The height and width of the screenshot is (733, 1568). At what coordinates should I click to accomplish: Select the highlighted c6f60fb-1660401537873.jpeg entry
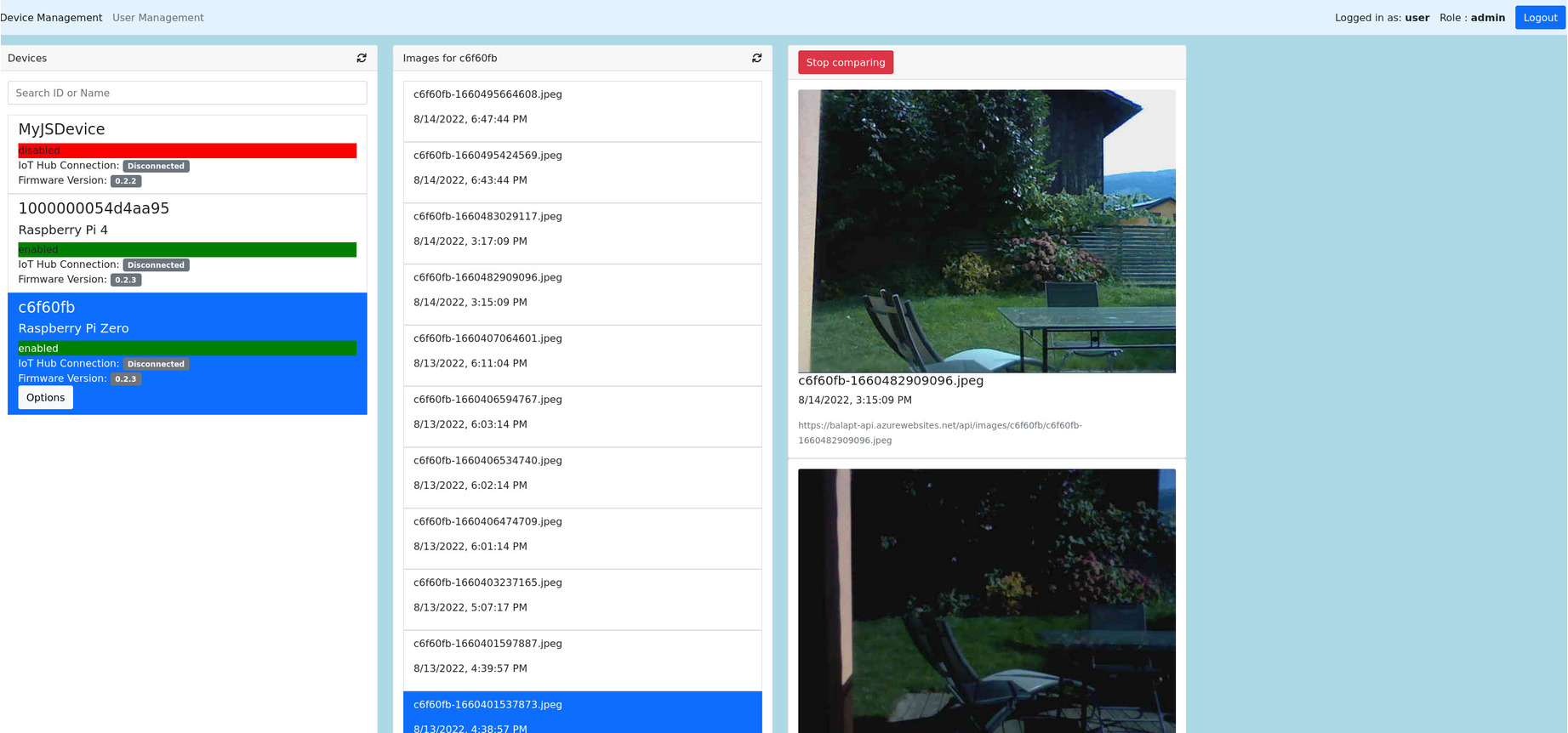pyautogui.click(x=582, y=713)
